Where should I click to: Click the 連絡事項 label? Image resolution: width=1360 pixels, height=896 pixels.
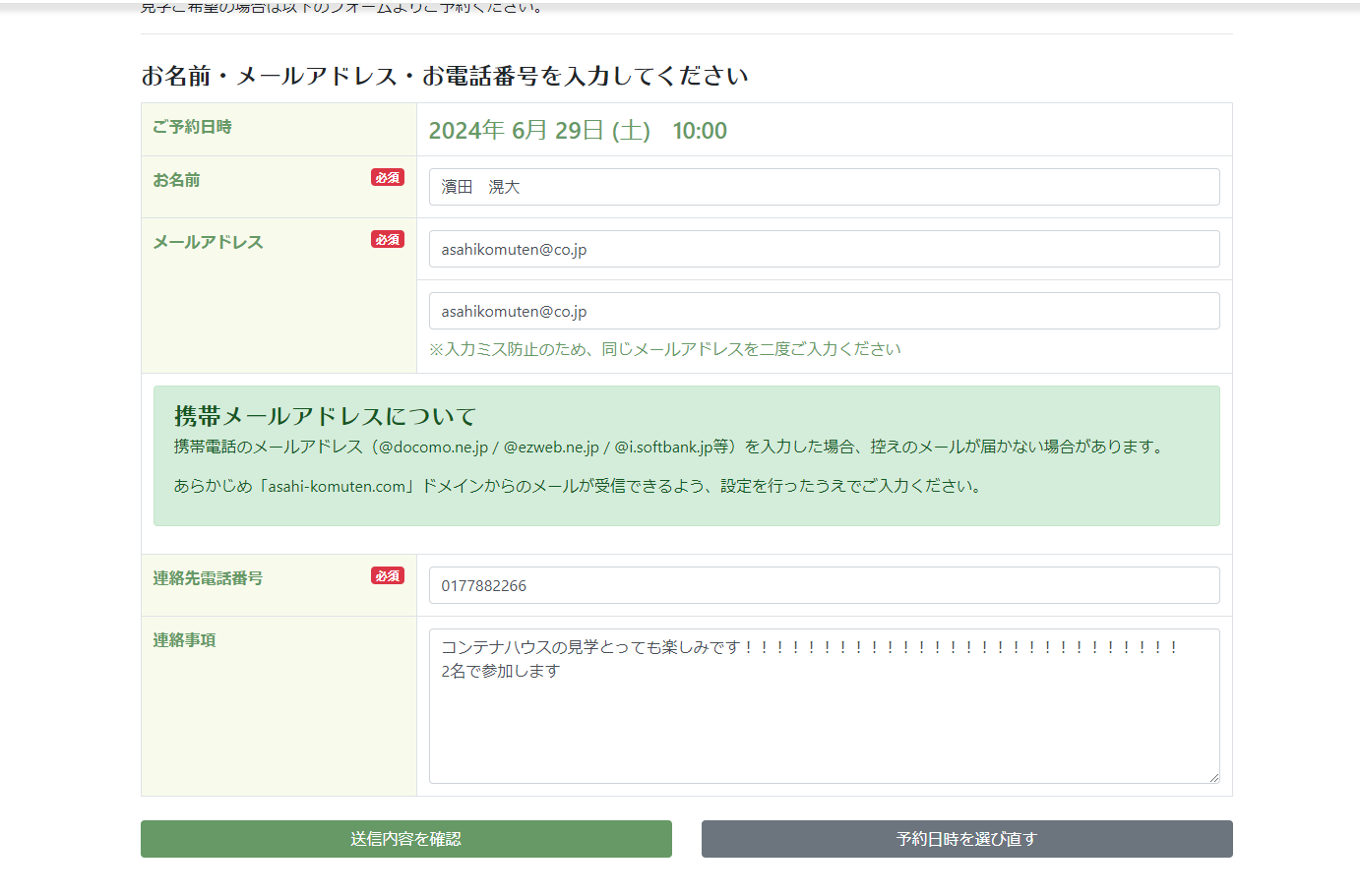click(184, 640)
